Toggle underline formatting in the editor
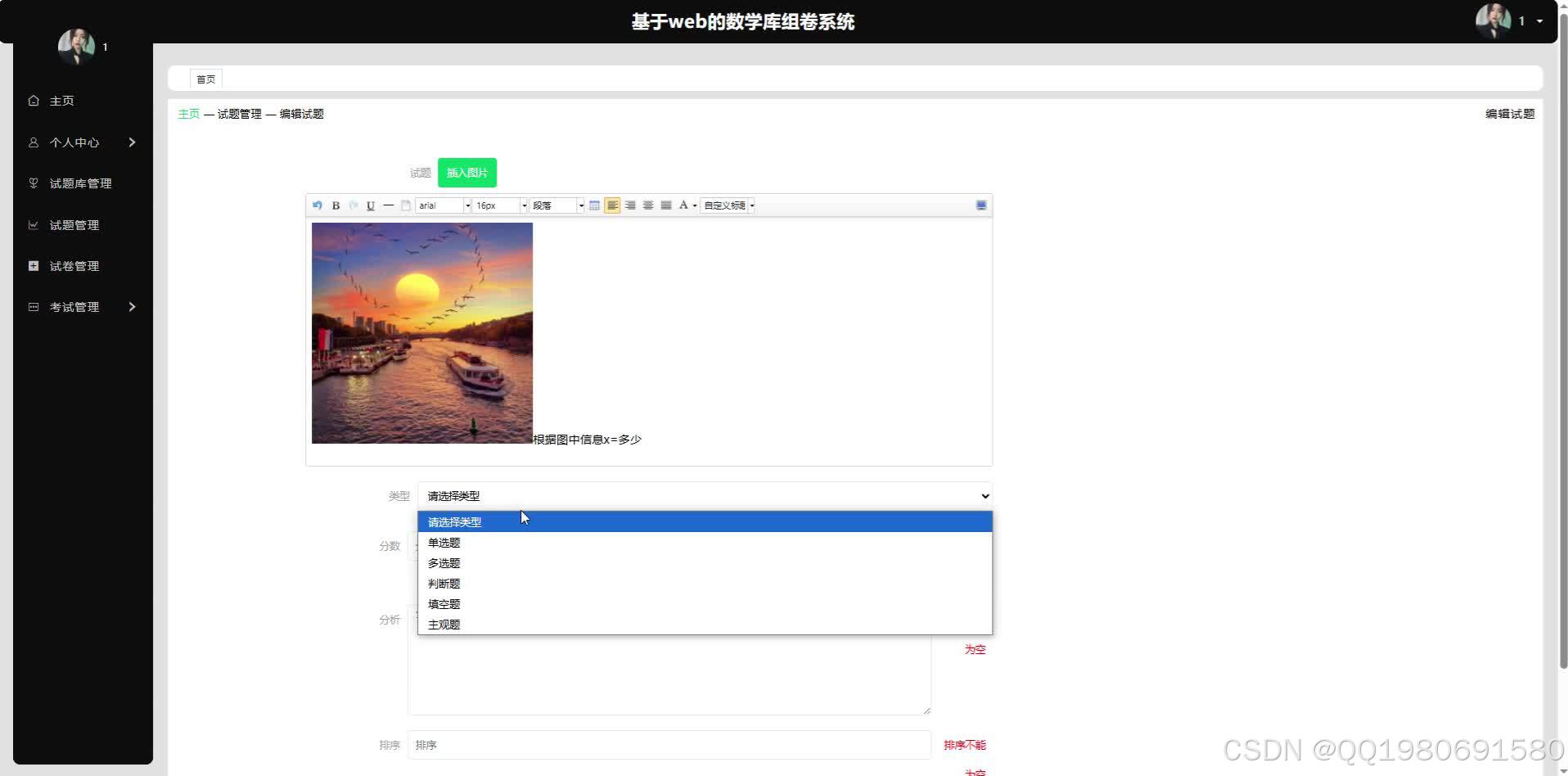This screenshot has width=1568, height=776. (371, 205)
